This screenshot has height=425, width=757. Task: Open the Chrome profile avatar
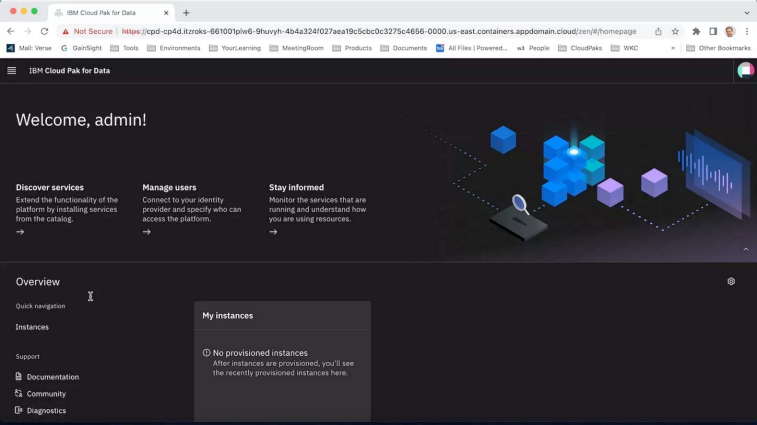(730, 31)
